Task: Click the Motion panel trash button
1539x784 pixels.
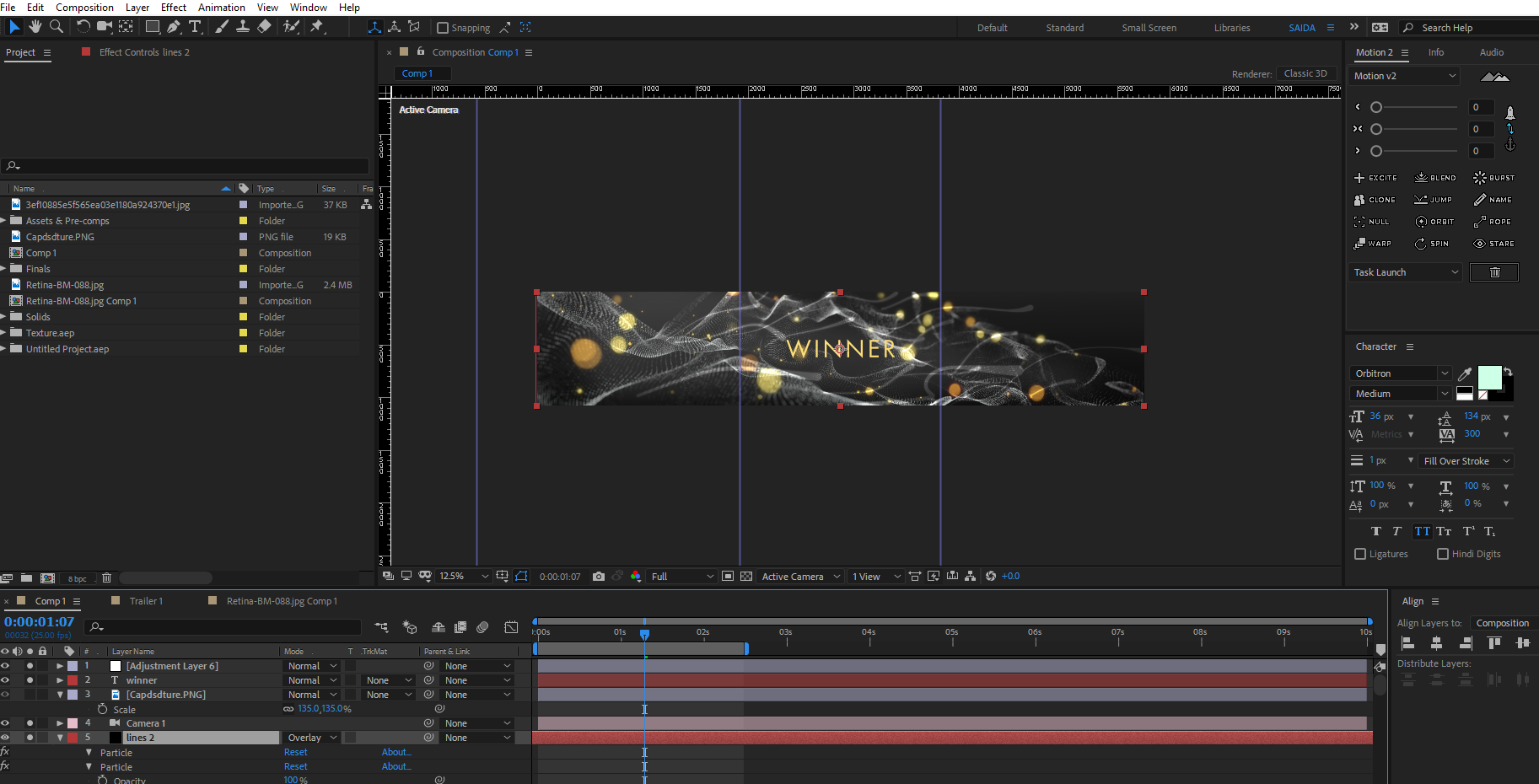Action: [x=1494, y=272]
